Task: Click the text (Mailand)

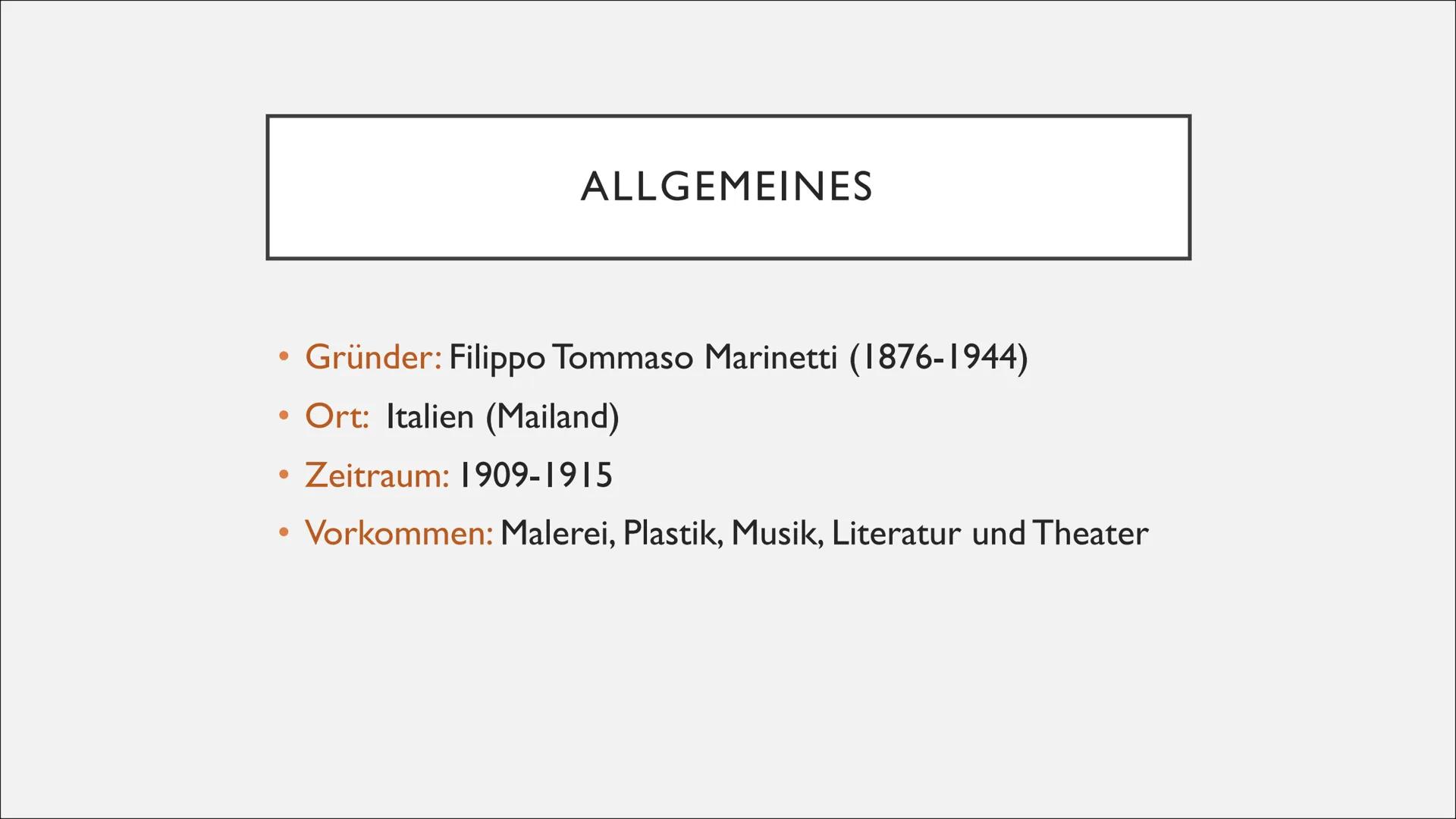Action: coord(552,416)
